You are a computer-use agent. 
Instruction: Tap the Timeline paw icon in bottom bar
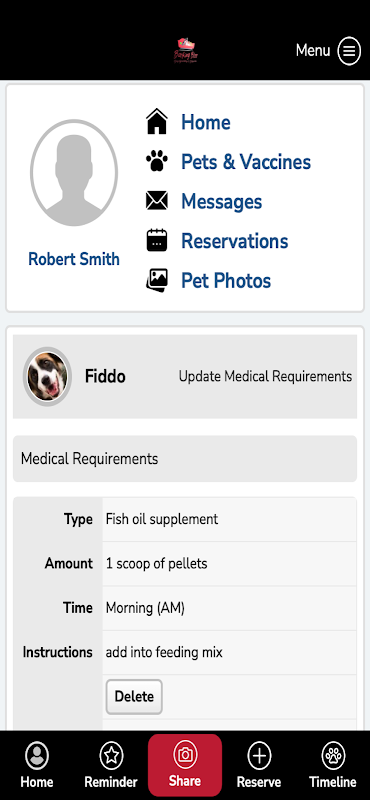point(333,755)
